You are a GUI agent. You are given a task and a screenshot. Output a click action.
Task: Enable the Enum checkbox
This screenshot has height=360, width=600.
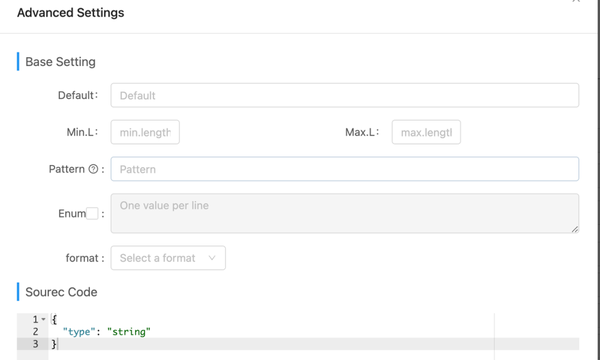click(92, 213)
